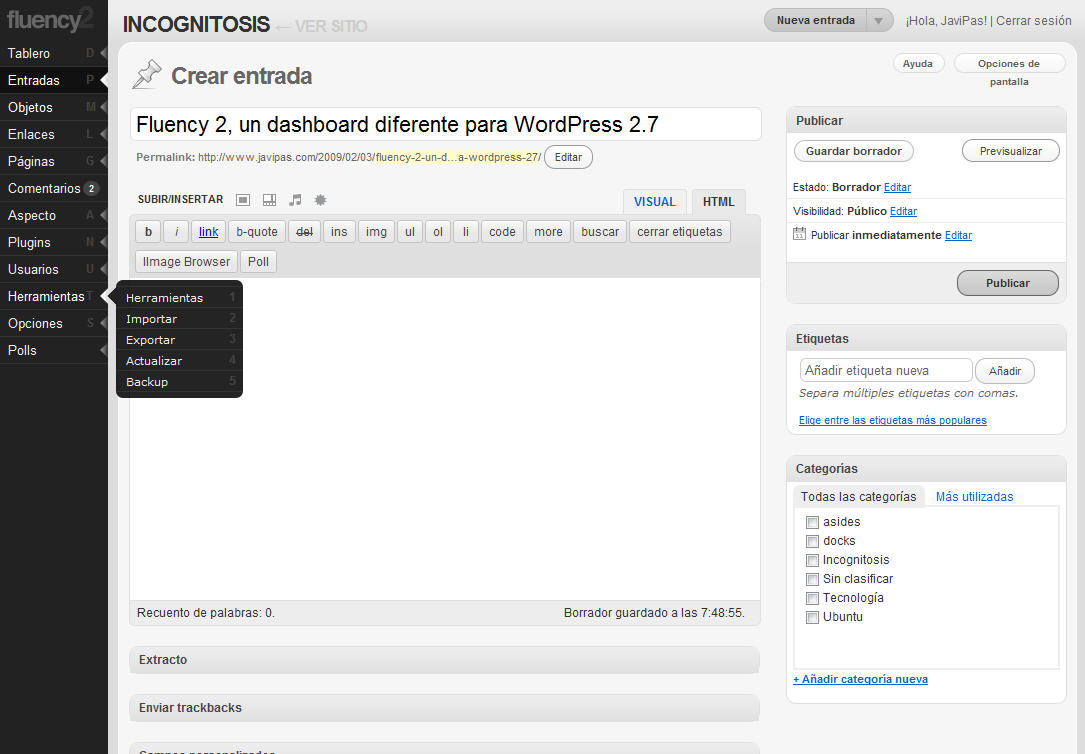Click the pushpin icon beside Crear entrada
Screen dimensions: 1085x754
pyautogui.click(x=147, y=75)
